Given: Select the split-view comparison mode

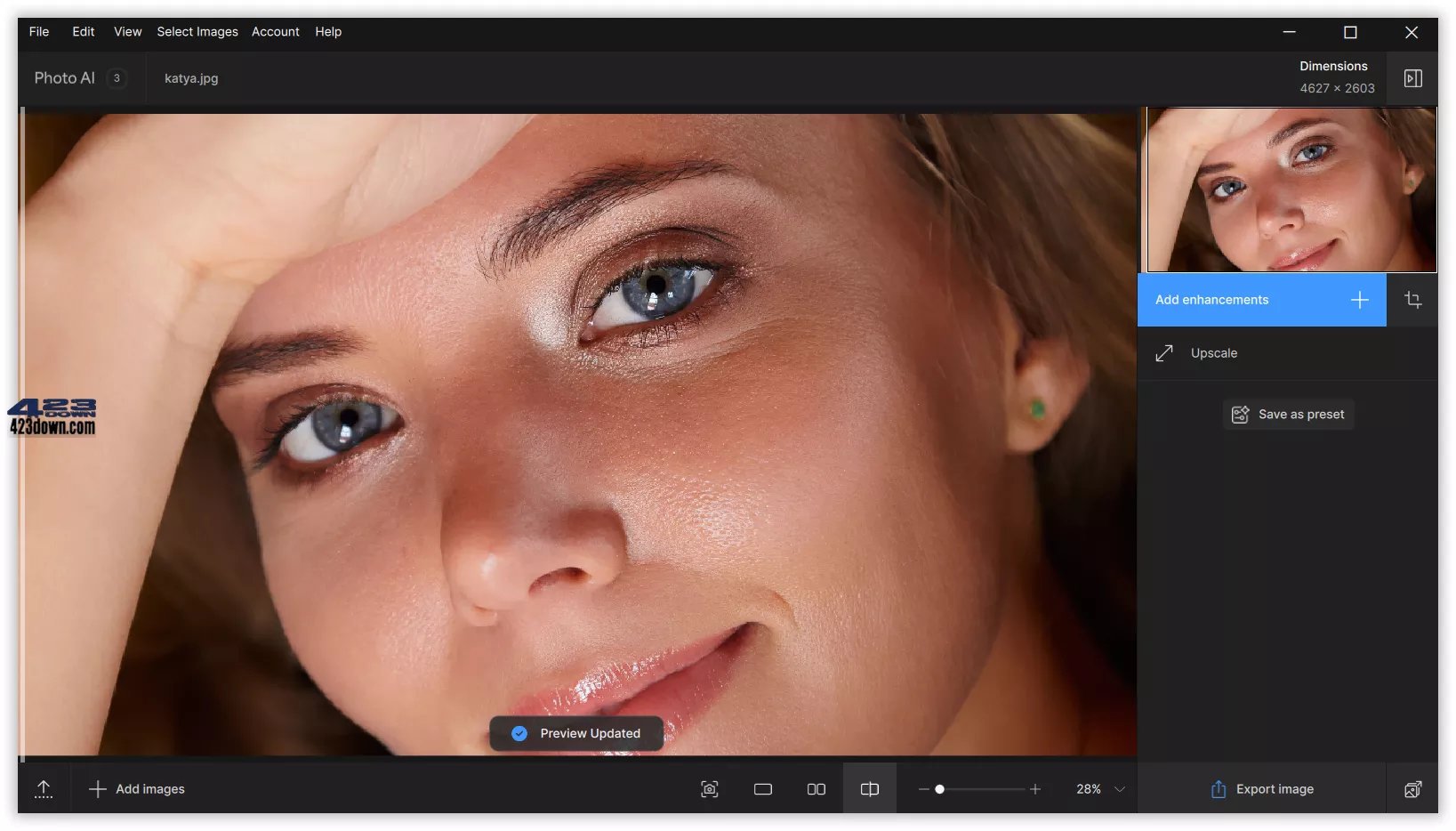Looking at the screenshot, I should pos(869,788).
